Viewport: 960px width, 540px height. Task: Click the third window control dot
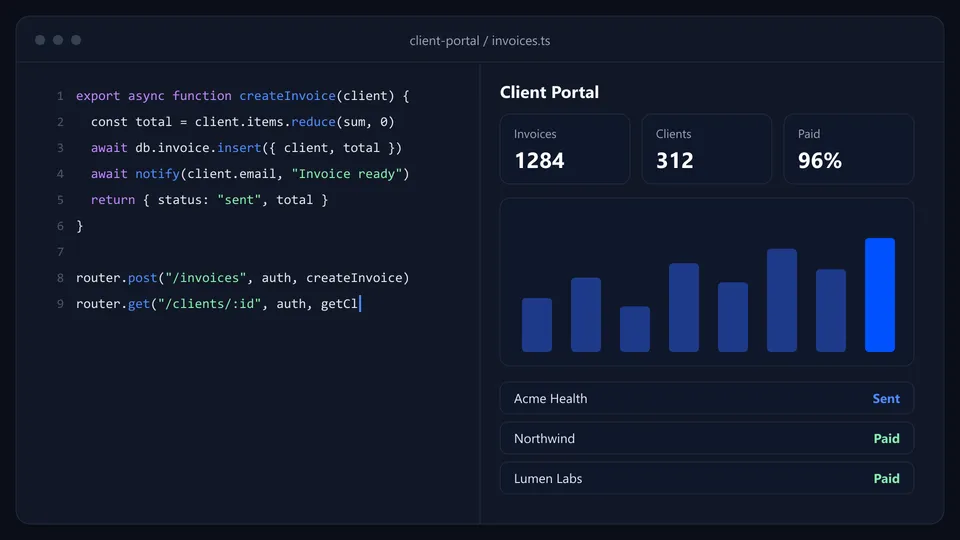(76, 40)
